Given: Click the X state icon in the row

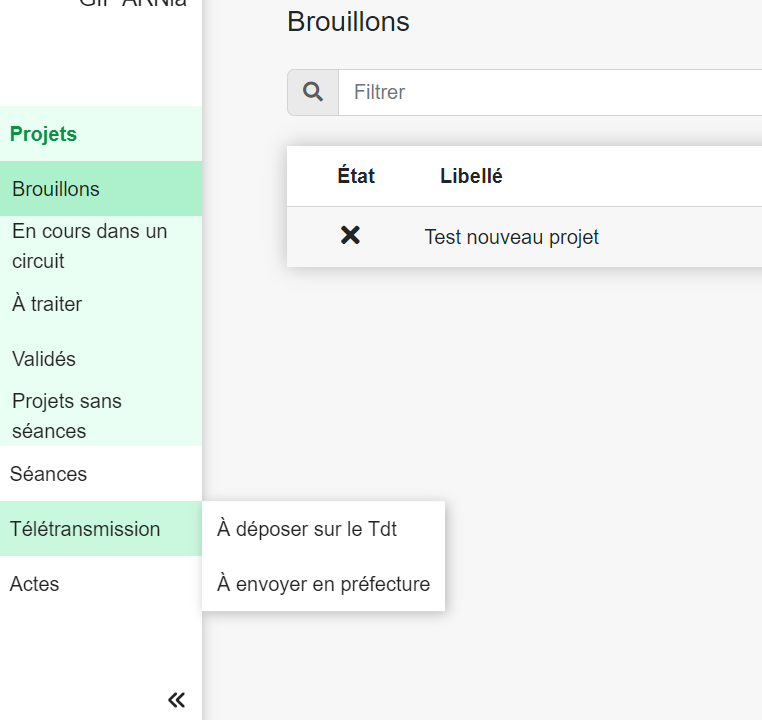Looking at the screenshot, I should 350,236.
